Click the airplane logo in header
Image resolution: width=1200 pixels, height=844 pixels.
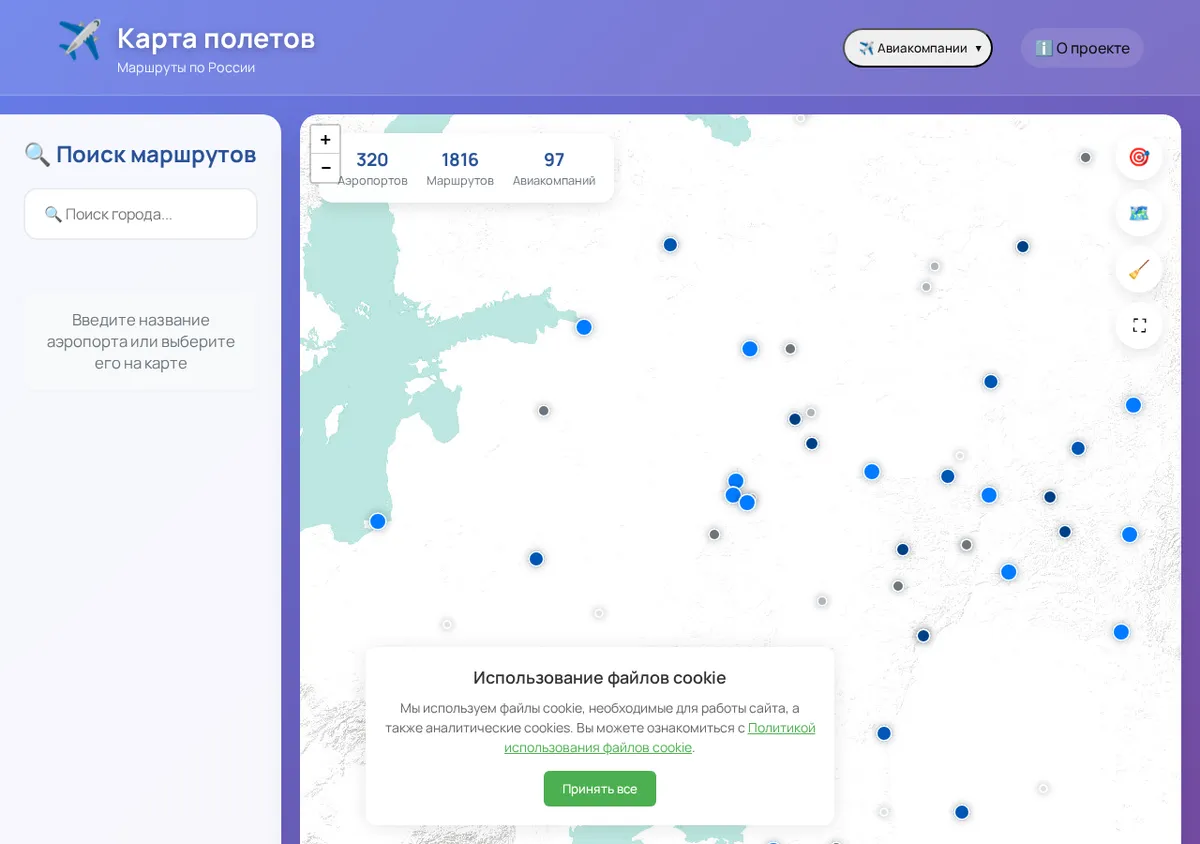[79, 41]
